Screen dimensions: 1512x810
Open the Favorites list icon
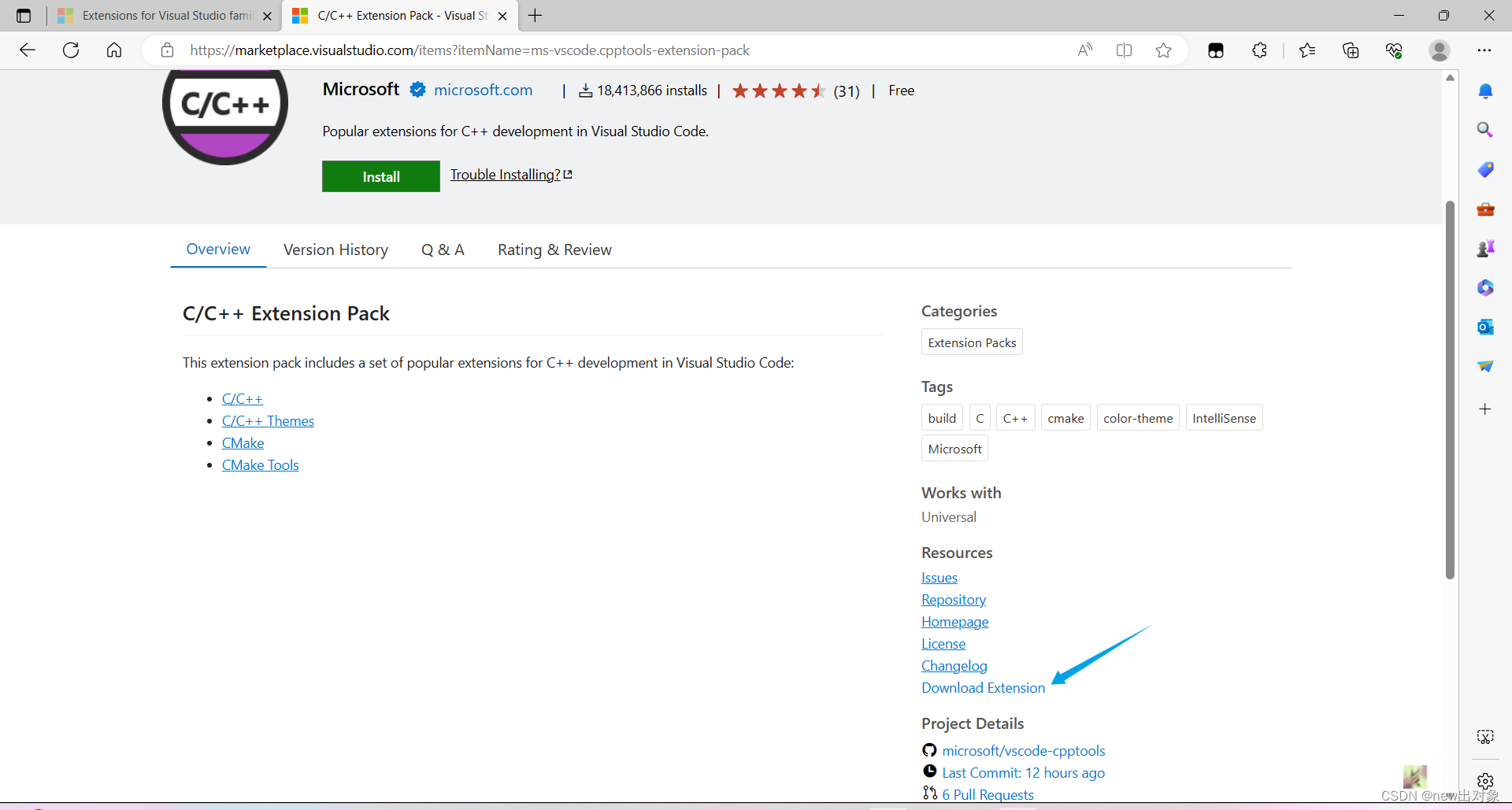coord(1307,50)
